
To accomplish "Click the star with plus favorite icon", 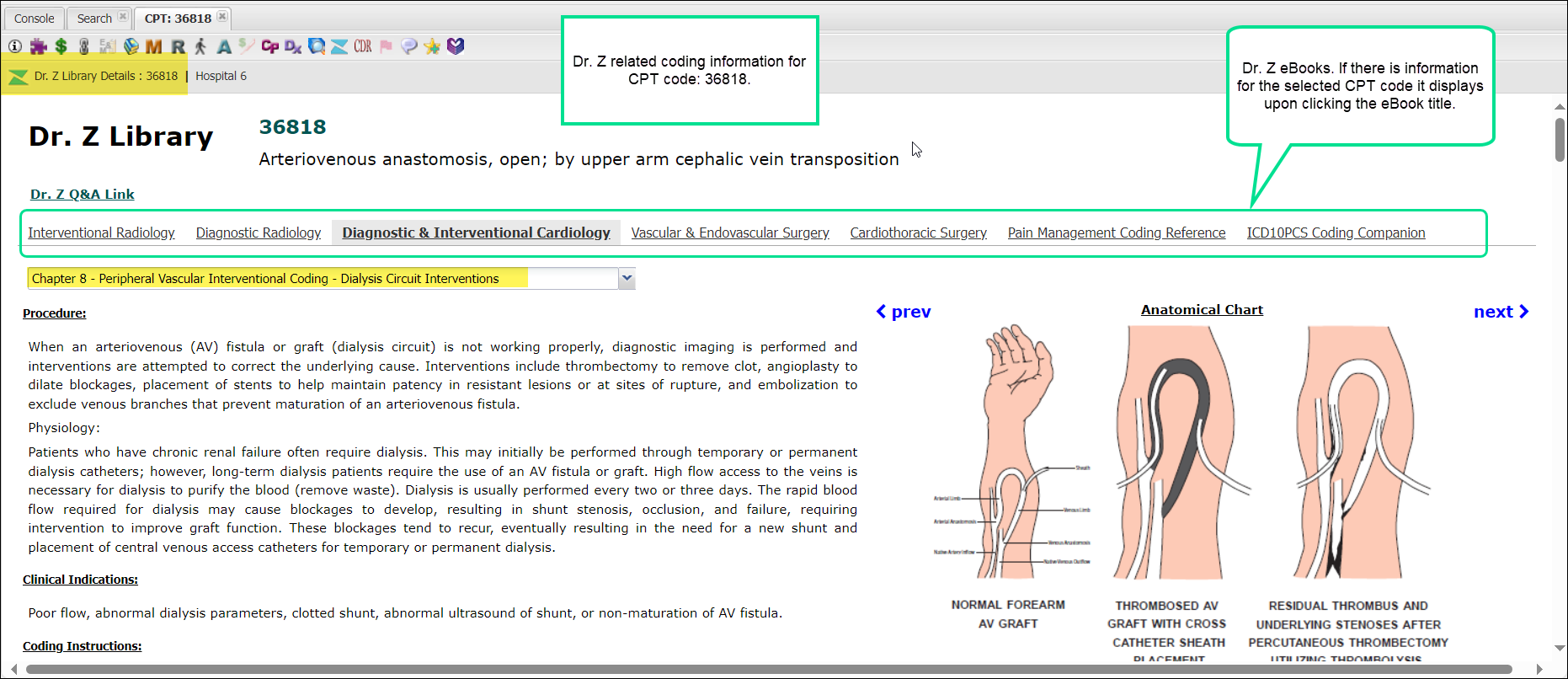I will coord(432,46).
